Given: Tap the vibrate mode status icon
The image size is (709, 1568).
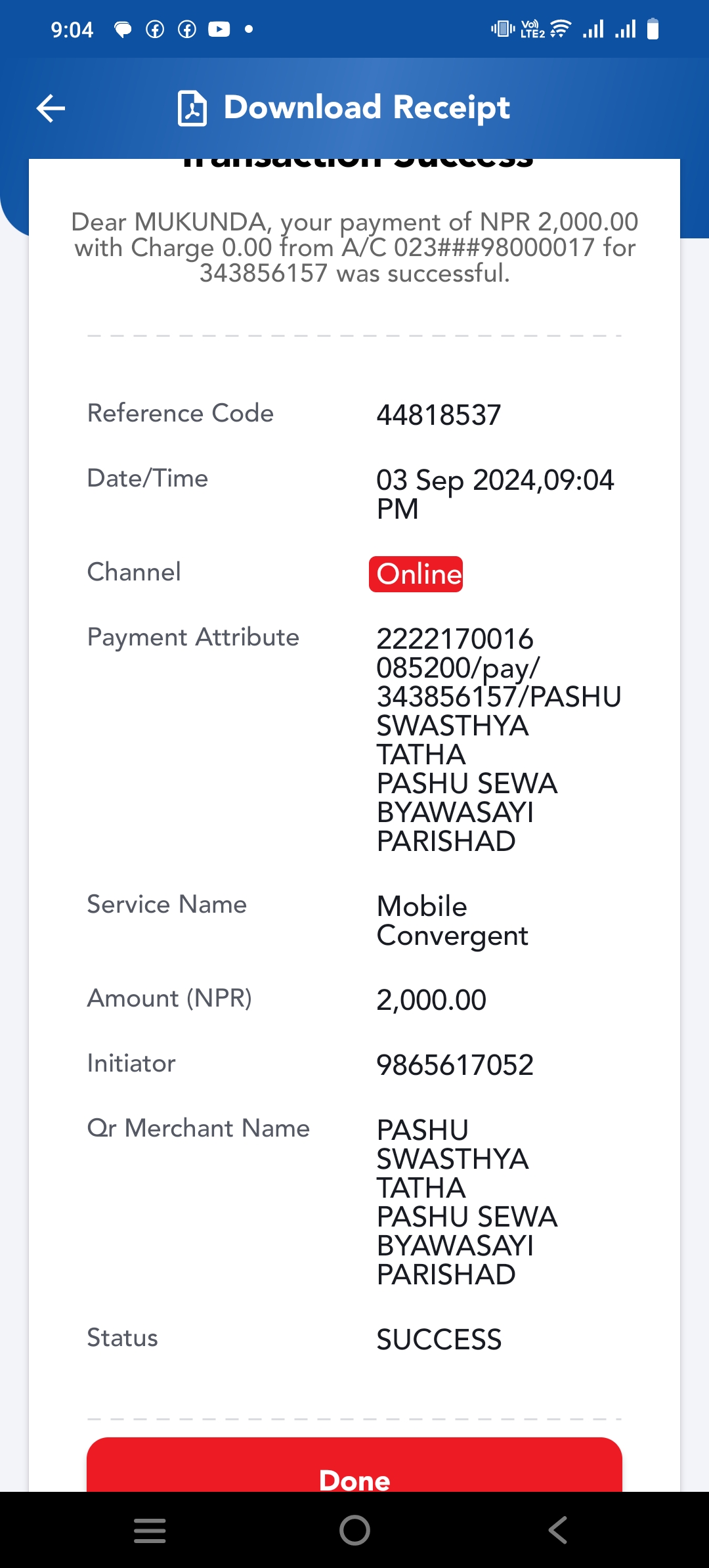Looking at the screenshot, I should click(x=503, y=29).
